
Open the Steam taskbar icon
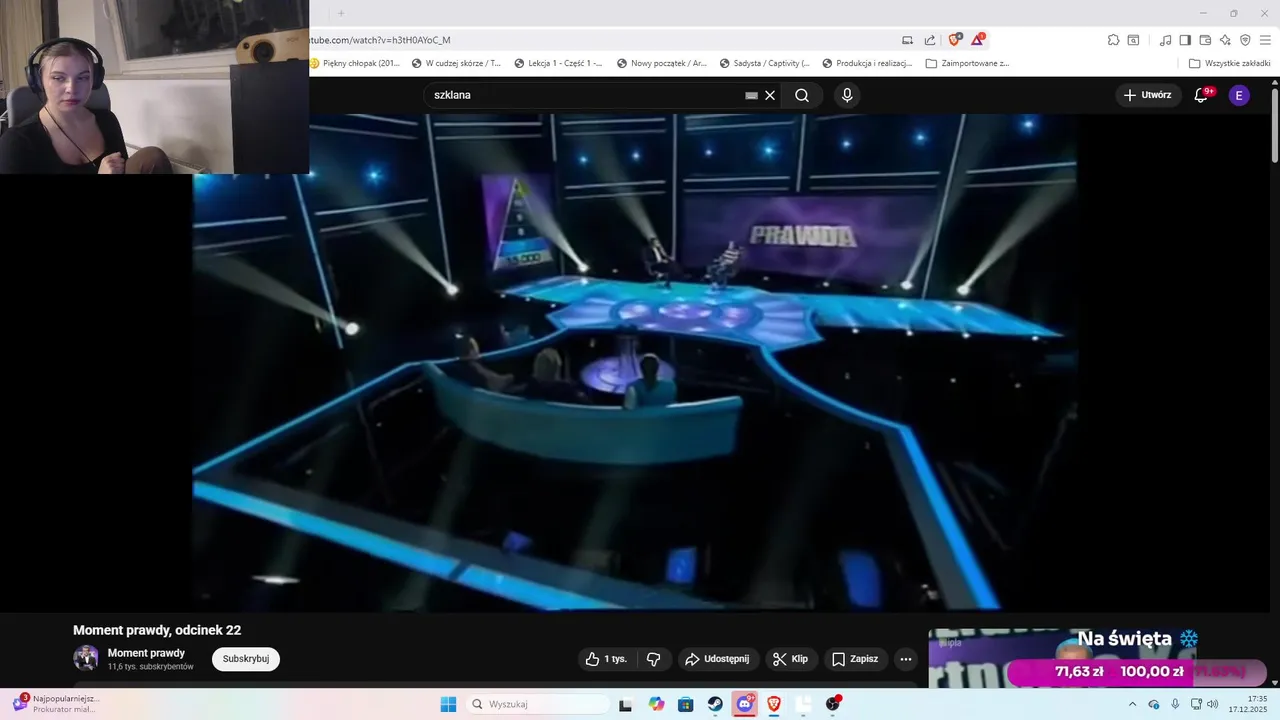pos(715,704)
